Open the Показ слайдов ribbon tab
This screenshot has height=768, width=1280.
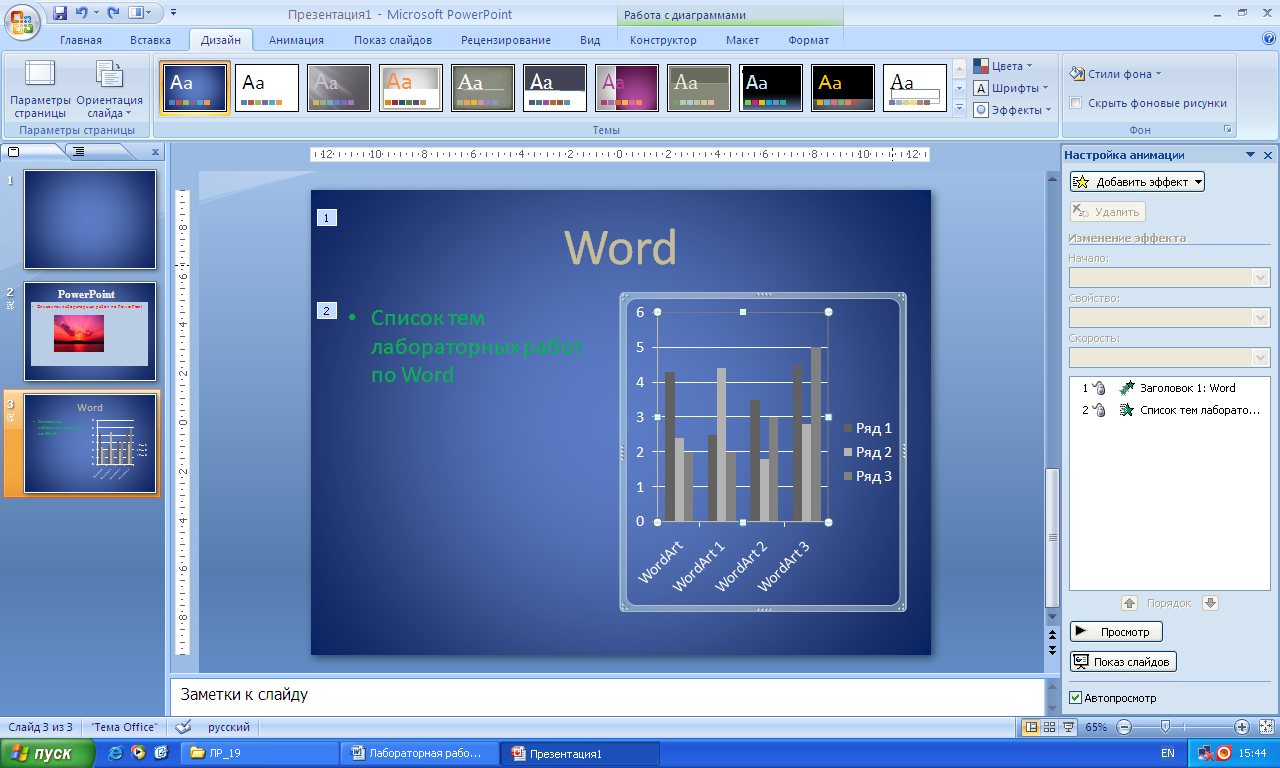393,40
